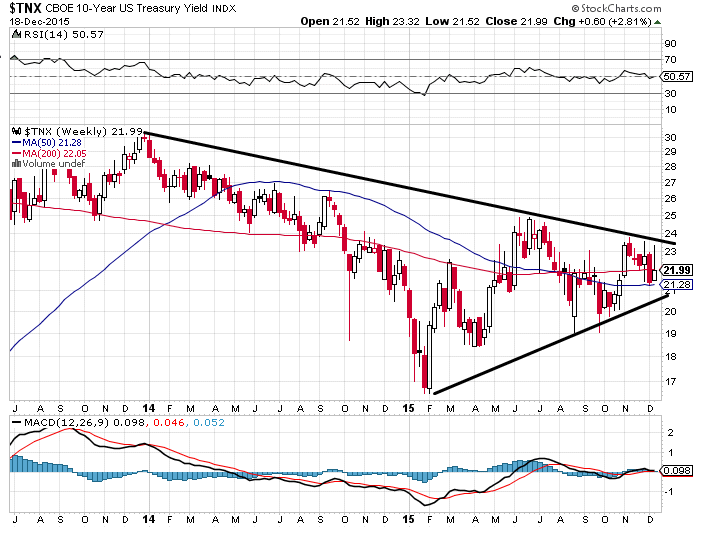The width and height of the screenshot is (727, 535).
Task: Click the 90 level on RSI axis
Action: [670, 44]
